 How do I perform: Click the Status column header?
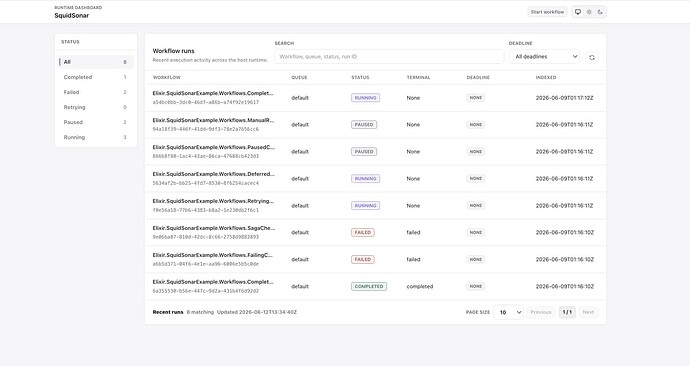(360, 77)
